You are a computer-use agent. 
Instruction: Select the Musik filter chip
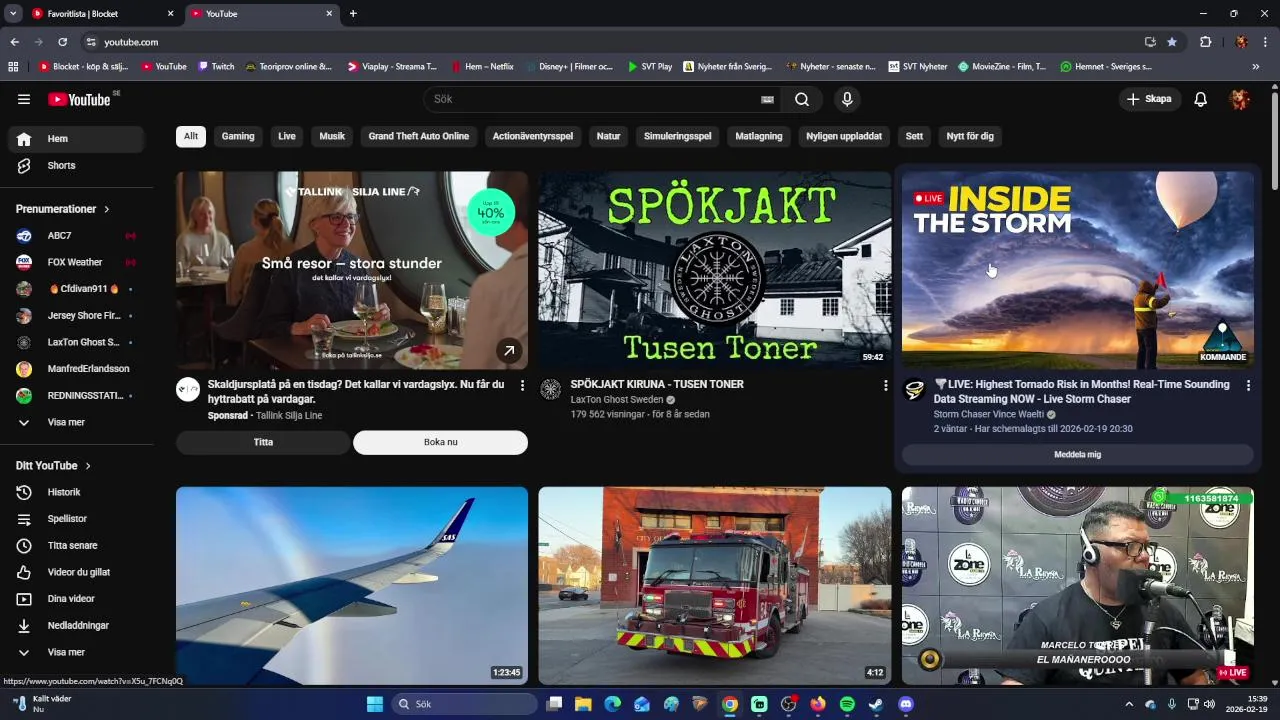point(332,136)
